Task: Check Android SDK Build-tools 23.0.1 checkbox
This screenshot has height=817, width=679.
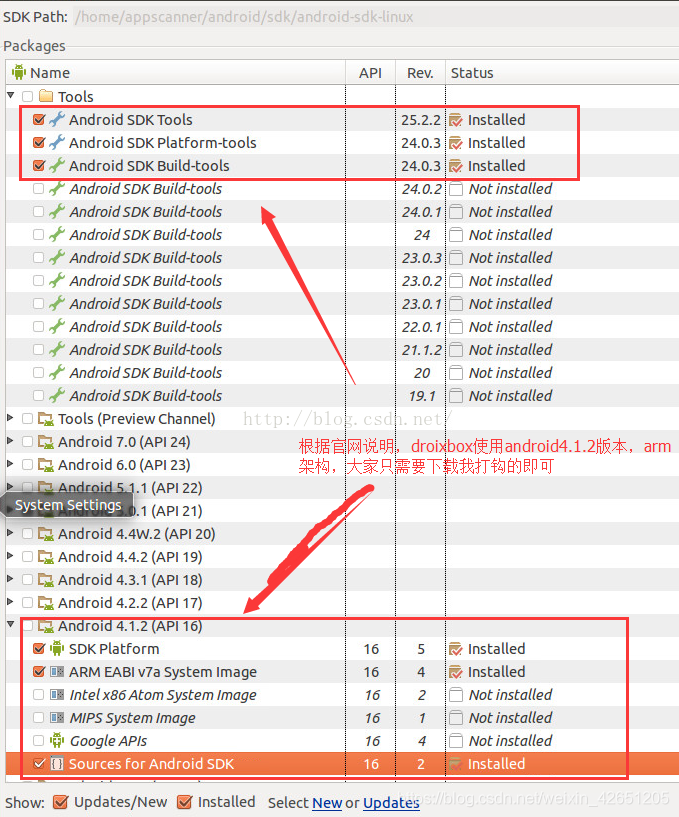Action: [x=39, y=303]
